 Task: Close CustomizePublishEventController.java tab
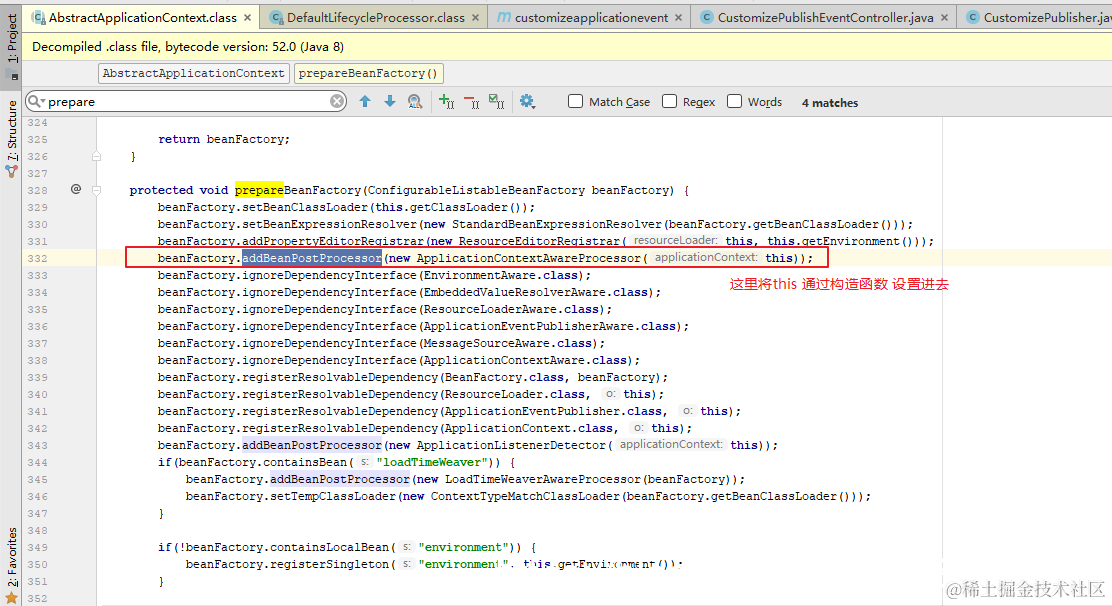[944, 18]
